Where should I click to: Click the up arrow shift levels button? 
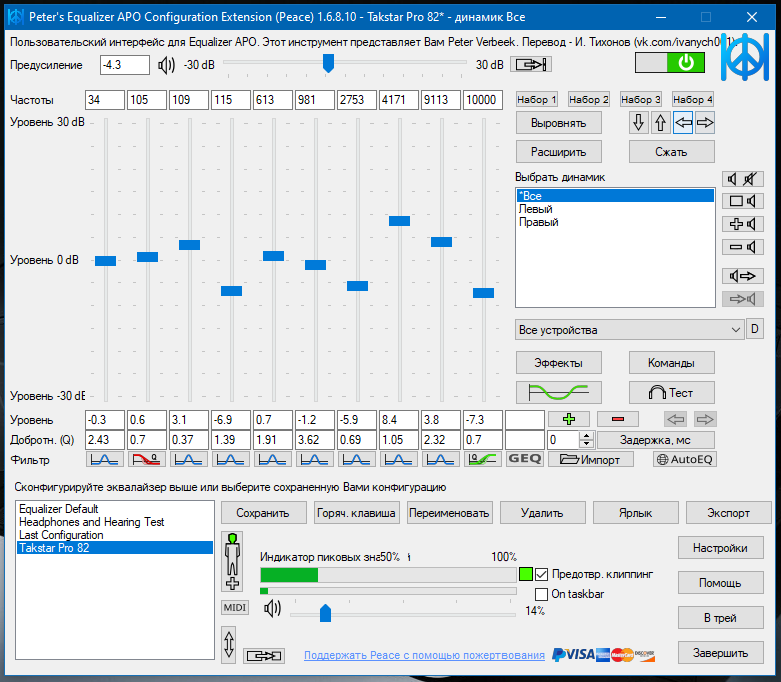[660, 123]
